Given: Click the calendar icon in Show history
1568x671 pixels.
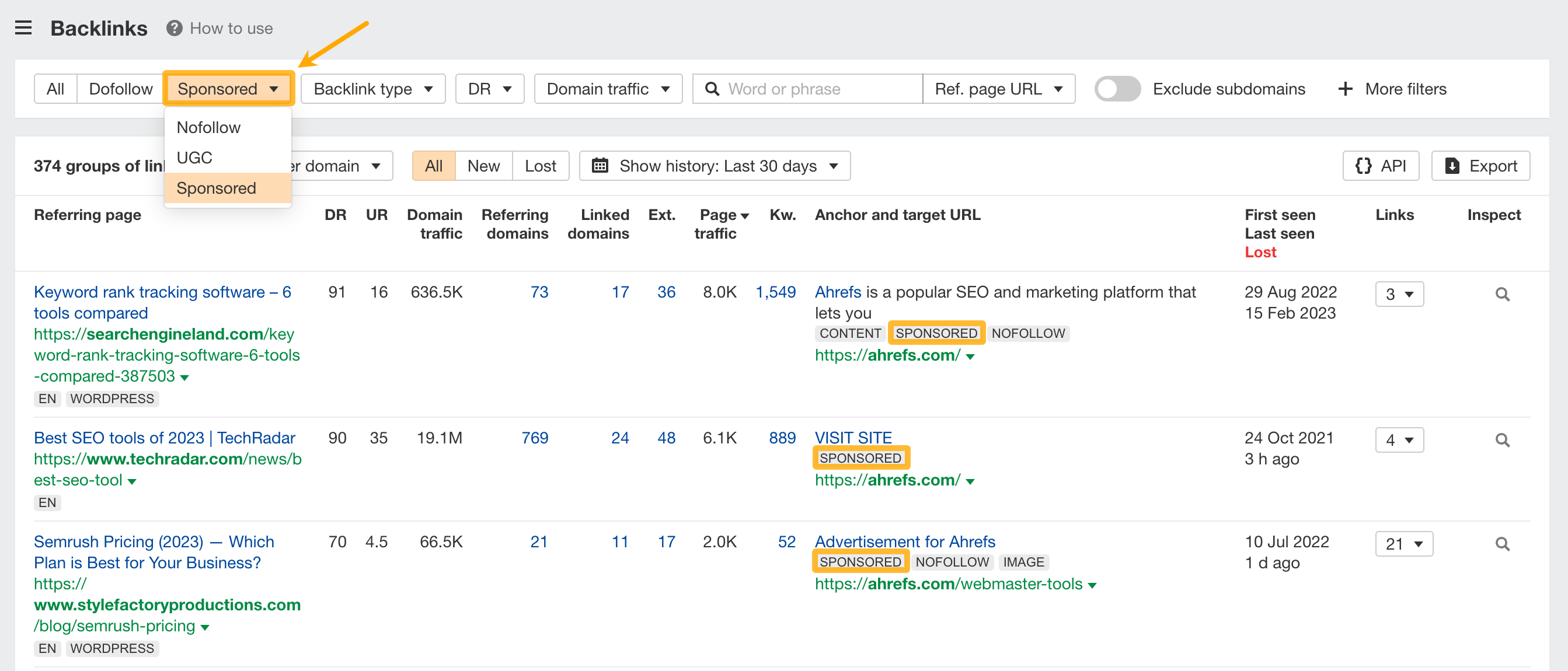Looking at the screenshot, I should [600, 166].
